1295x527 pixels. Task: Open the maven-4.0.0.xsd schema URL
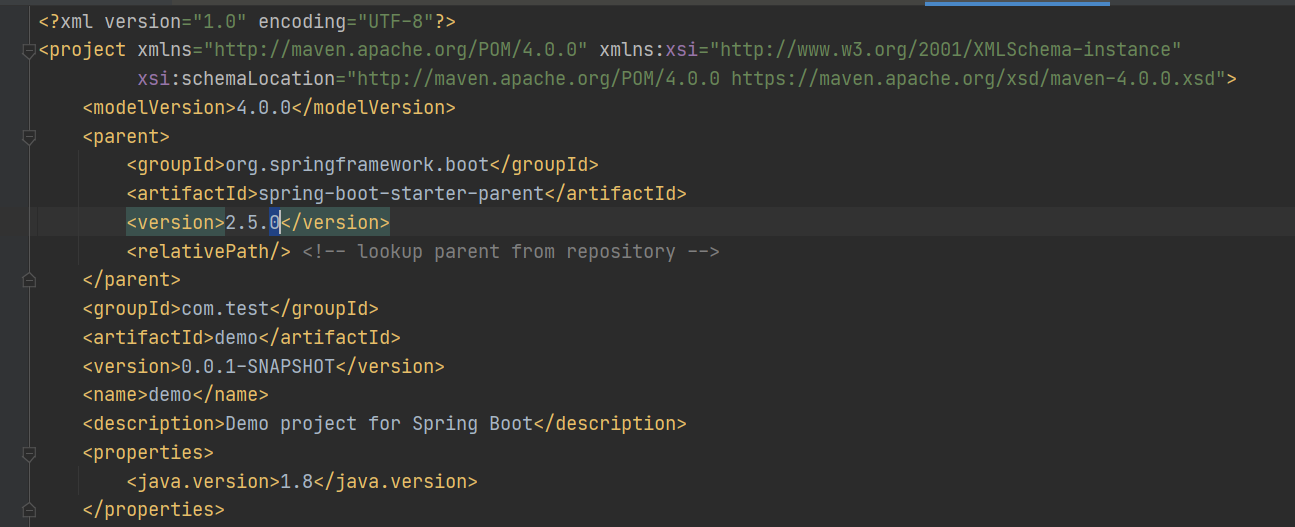click(x=978, y=79)
